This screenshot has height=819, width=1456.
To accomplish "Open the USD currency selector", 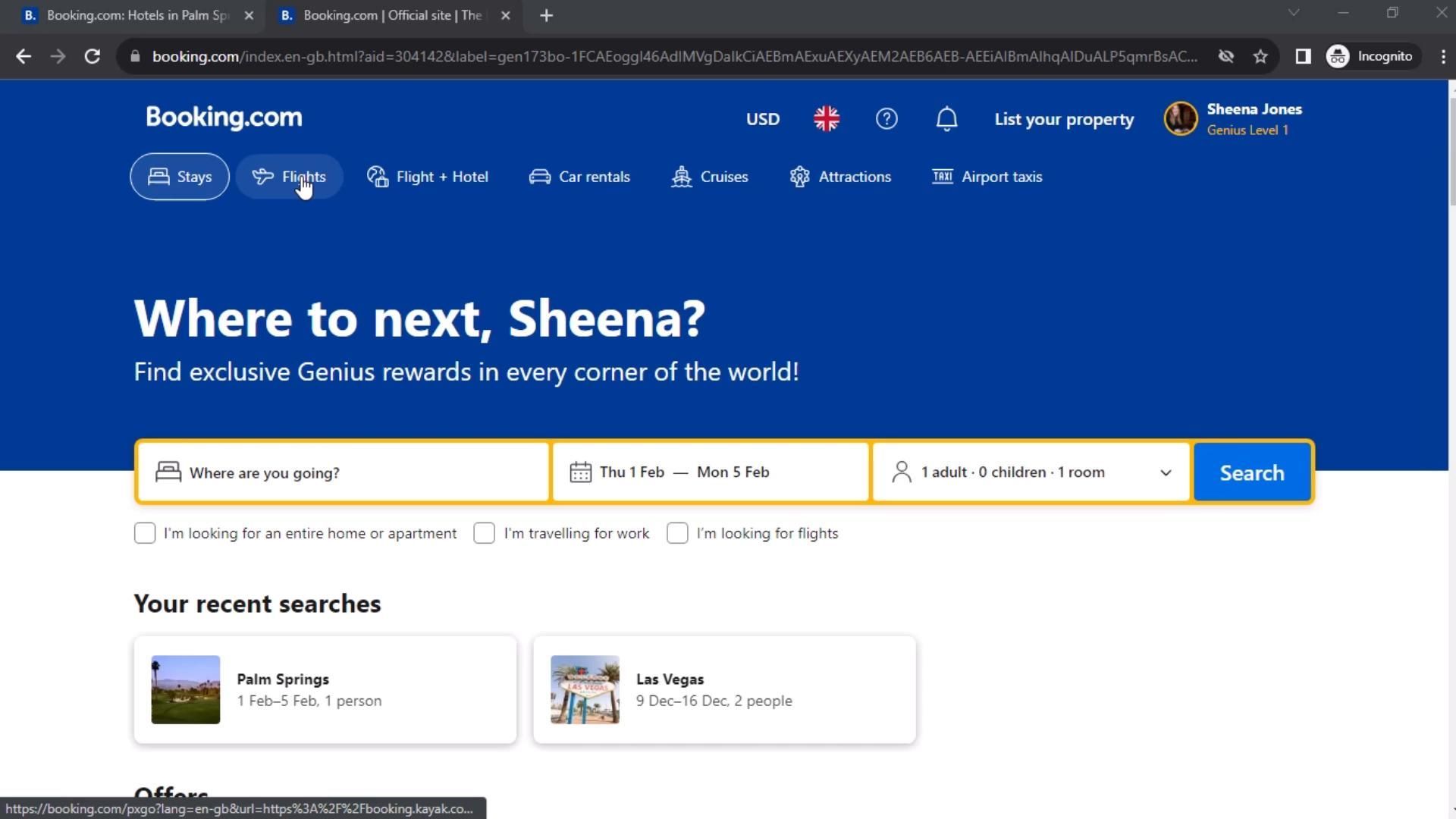I will pyautogui.click(x=762, y=119).
